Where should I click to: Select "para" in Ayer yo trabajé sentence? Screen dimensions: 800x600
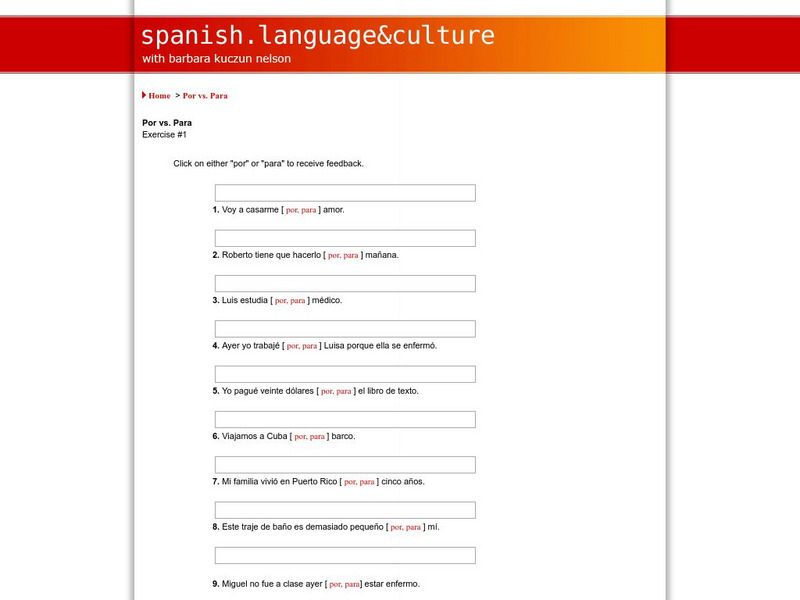tap(309, 346)
